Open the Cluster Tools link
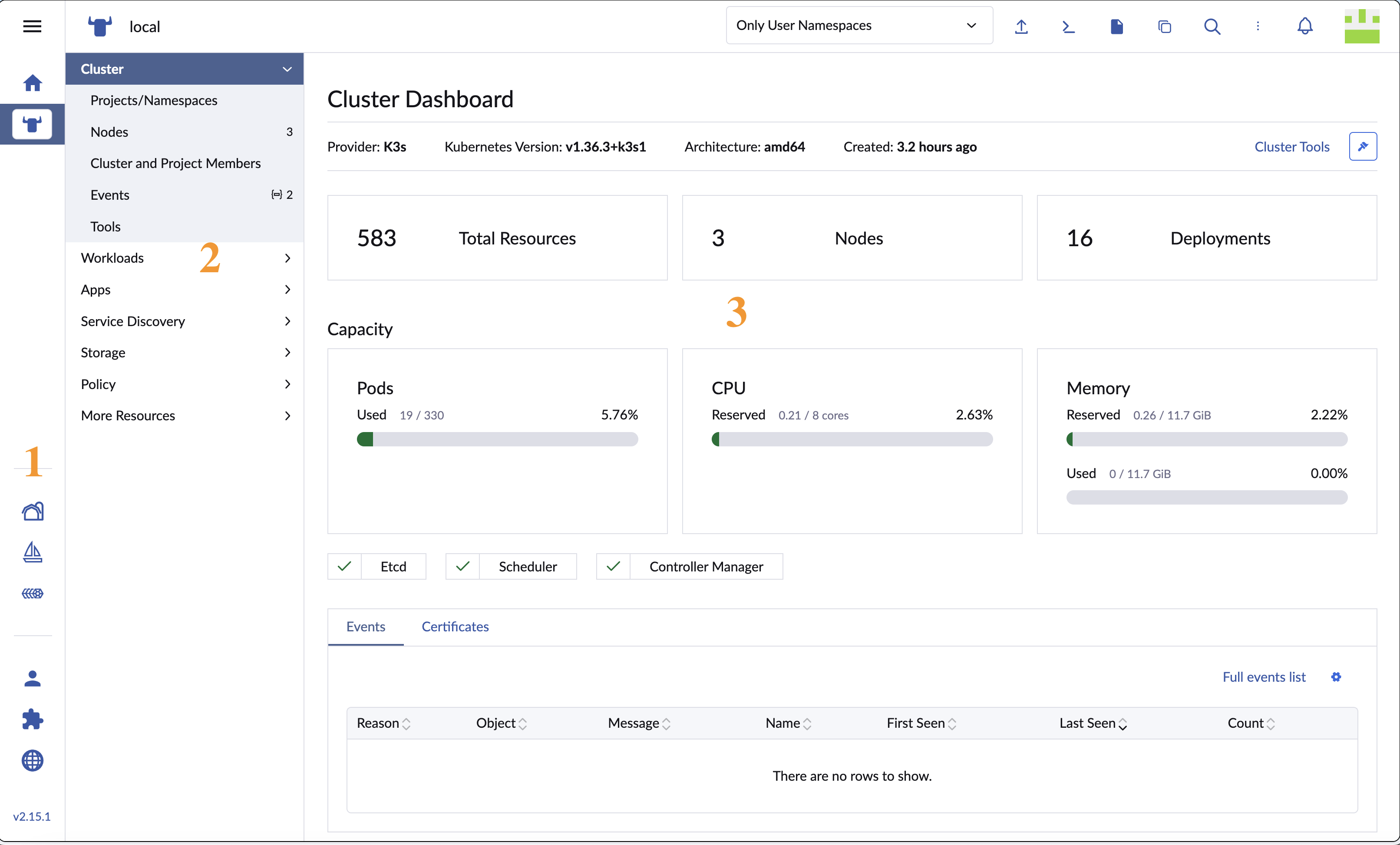The width and height of the screenshot is (1400, 845). click(x=1291, y=147)
